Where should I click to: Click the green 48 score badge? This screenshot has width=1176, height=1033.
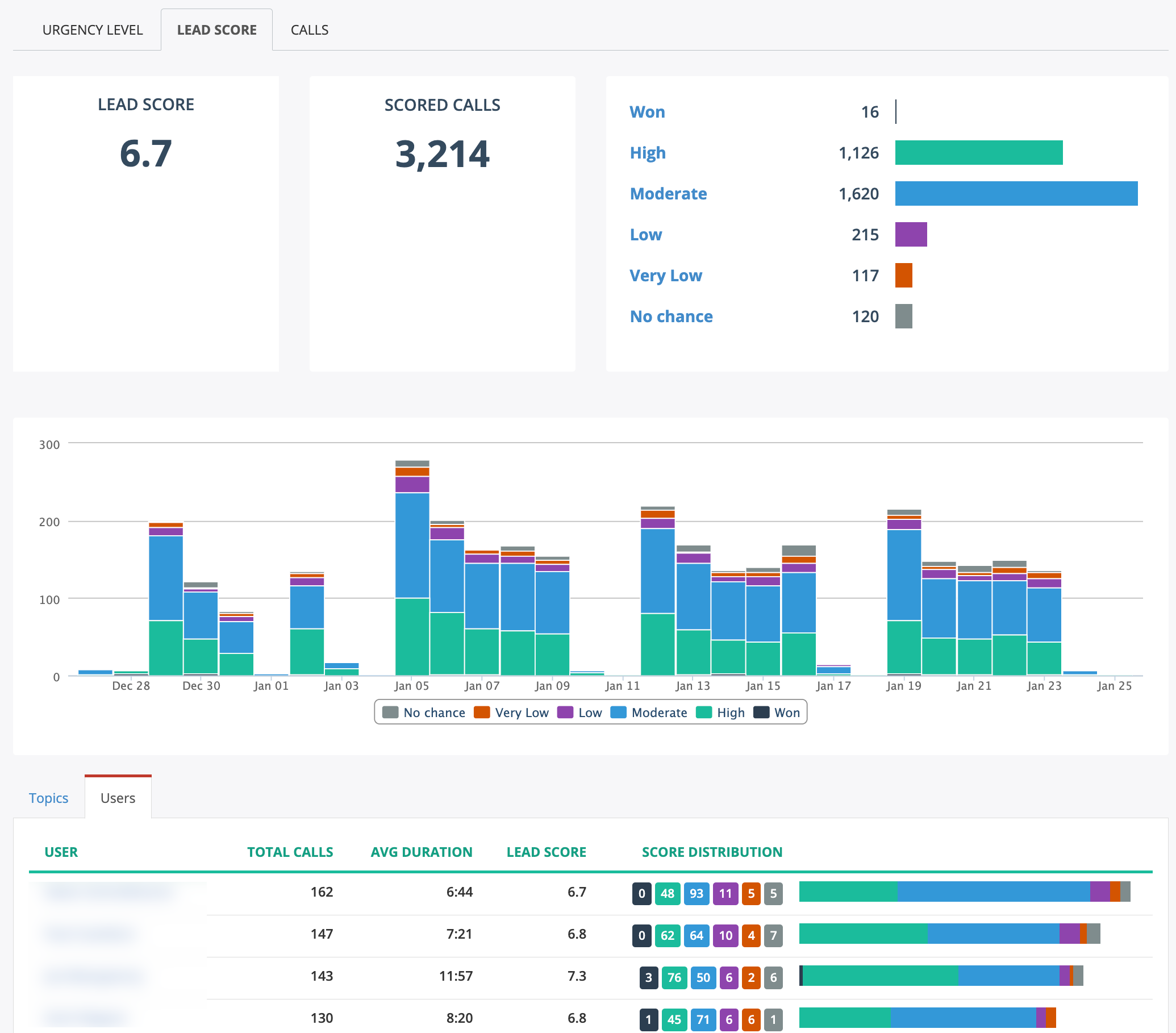tap(667, 893)
